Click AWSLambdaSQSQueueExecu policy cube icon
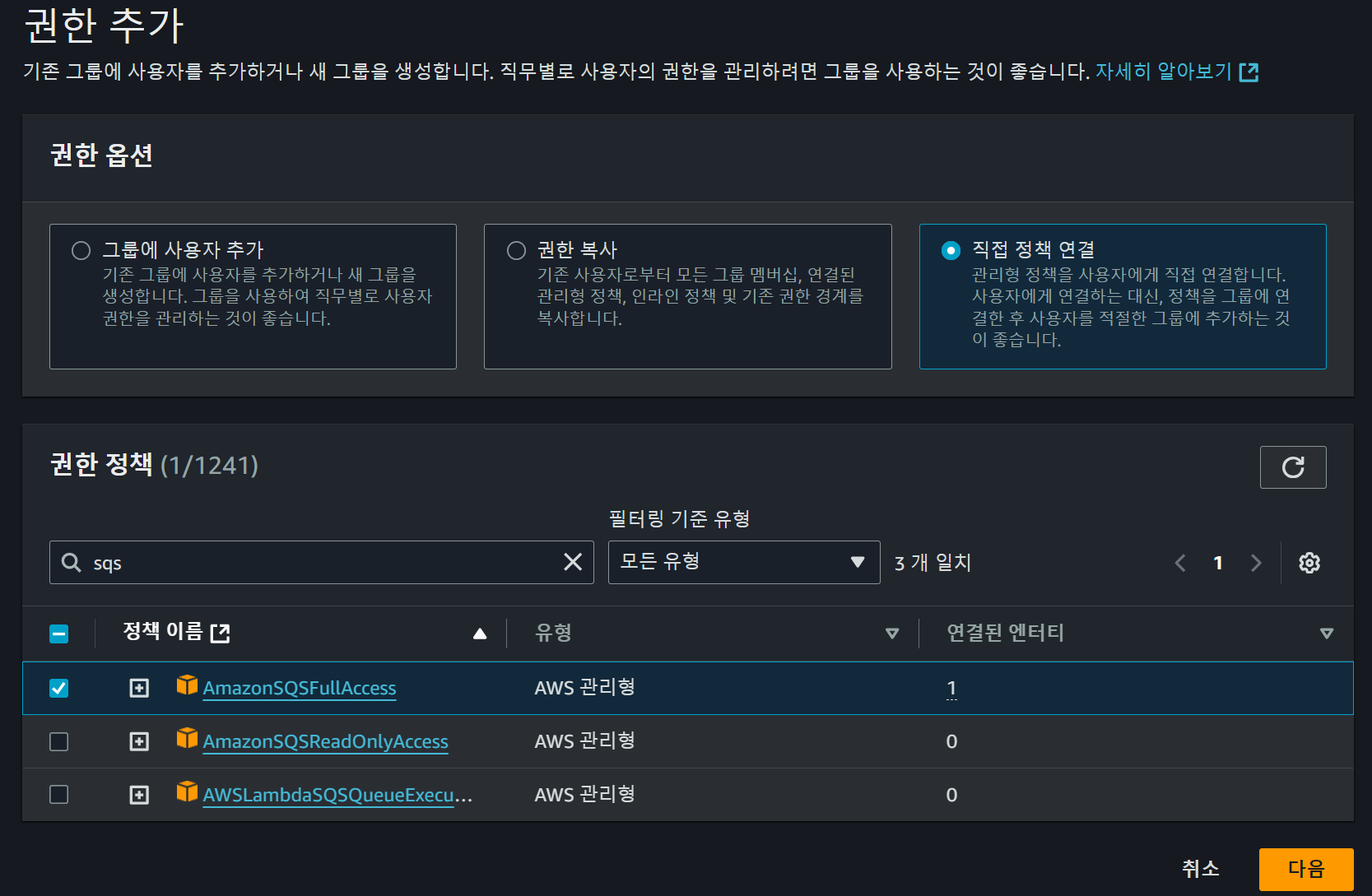This screenshot has width=1372, height=896. (187, 792)
